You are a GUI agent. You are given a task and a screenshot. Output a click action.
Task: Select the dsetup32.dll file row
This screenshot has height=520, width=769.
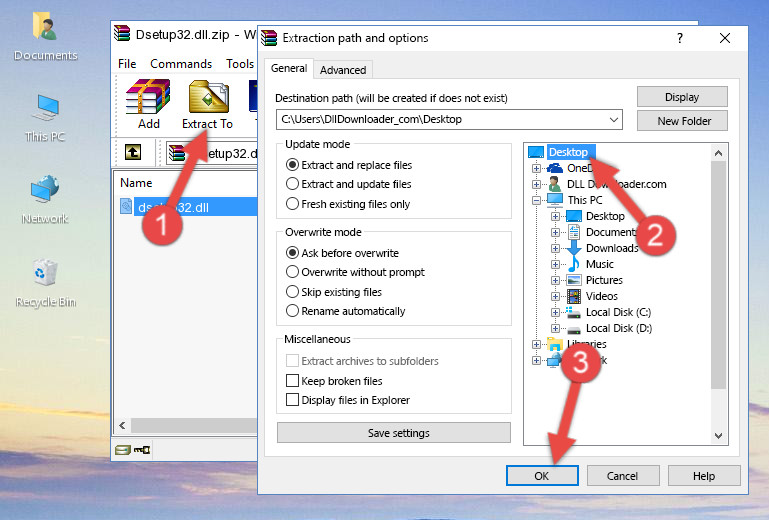[x=189, y=208]
